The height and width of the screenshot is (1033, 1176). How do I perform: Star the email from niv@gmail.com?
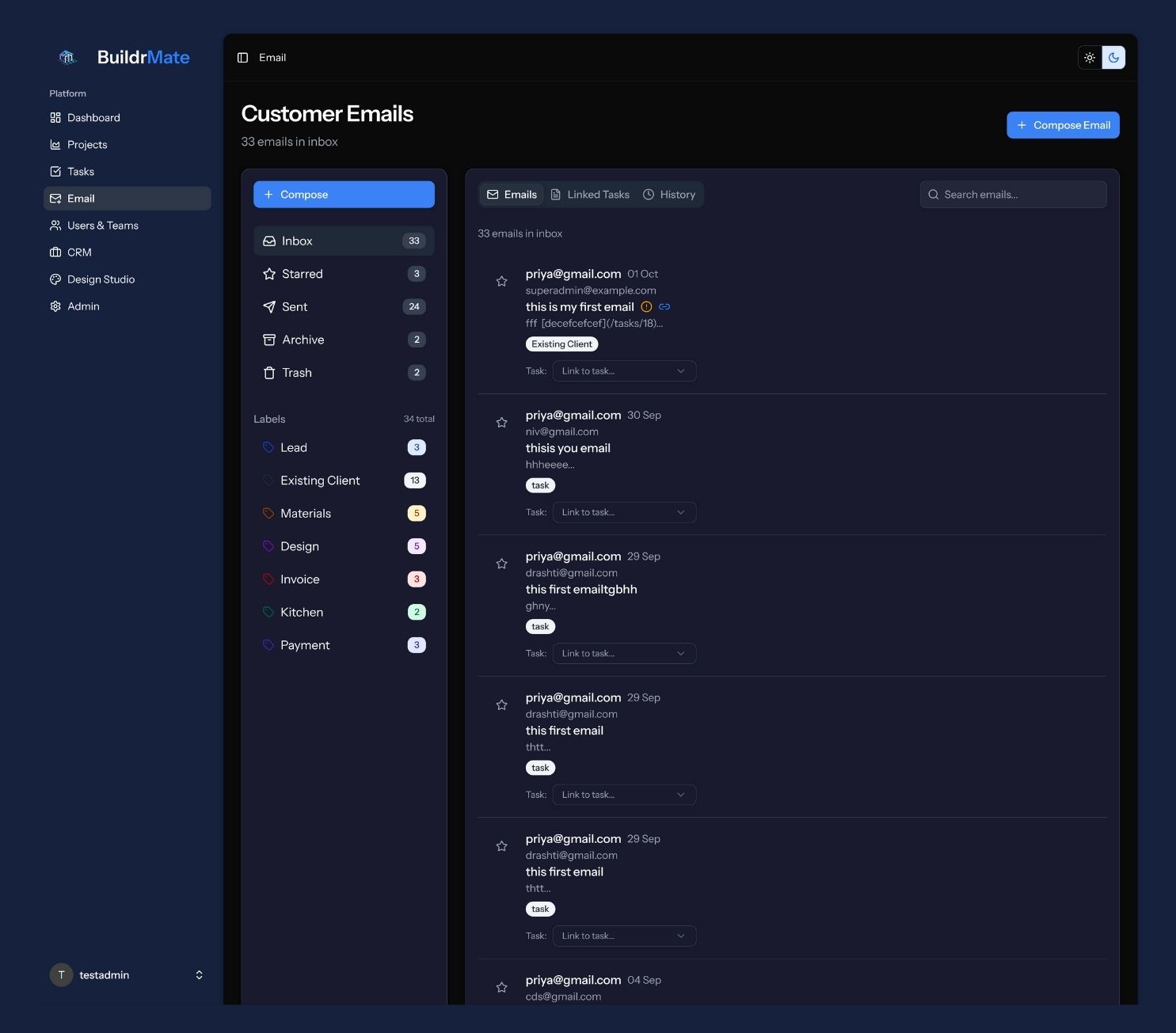501,422
